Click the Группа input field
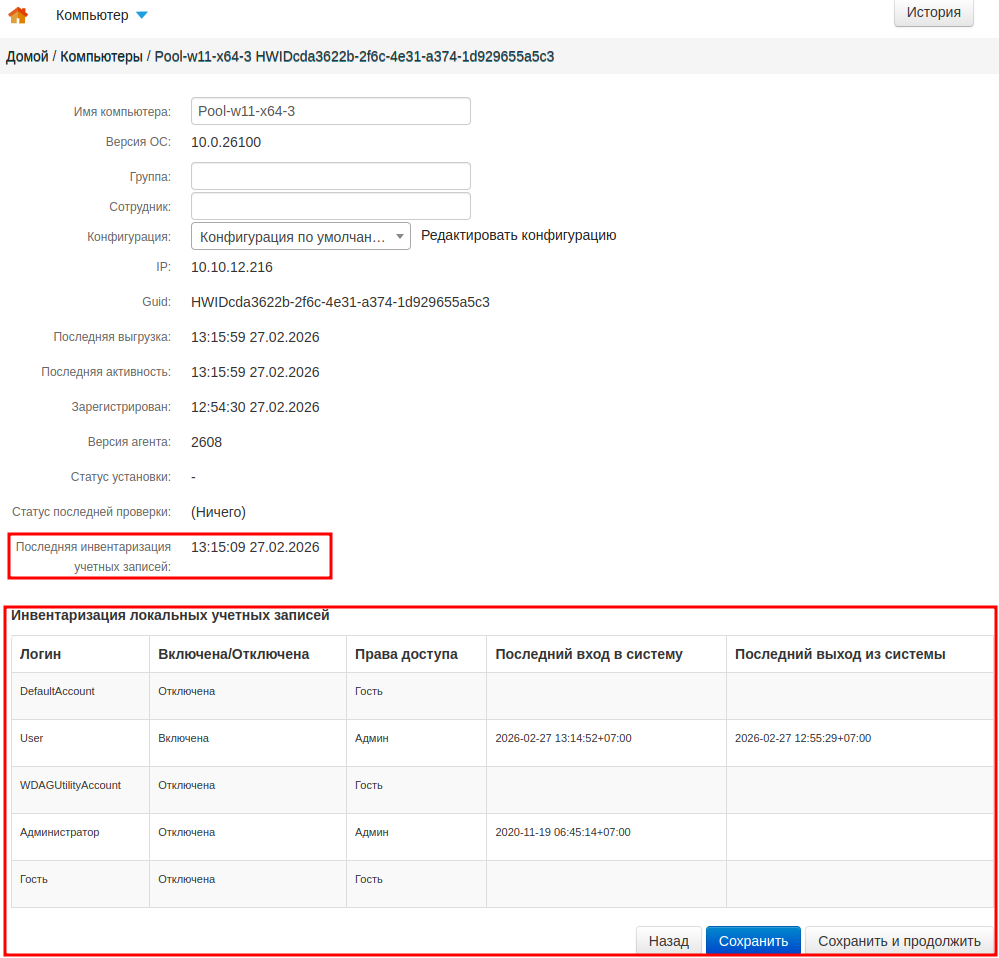Screen dimensions: 999x958 click(330, 176)
